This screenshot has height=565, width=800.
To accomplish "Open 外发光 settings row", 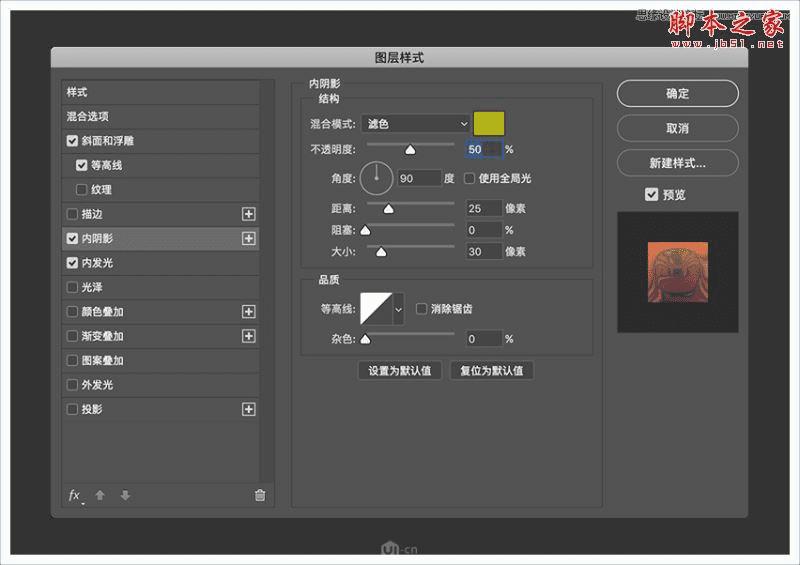I will pos(160,385).
